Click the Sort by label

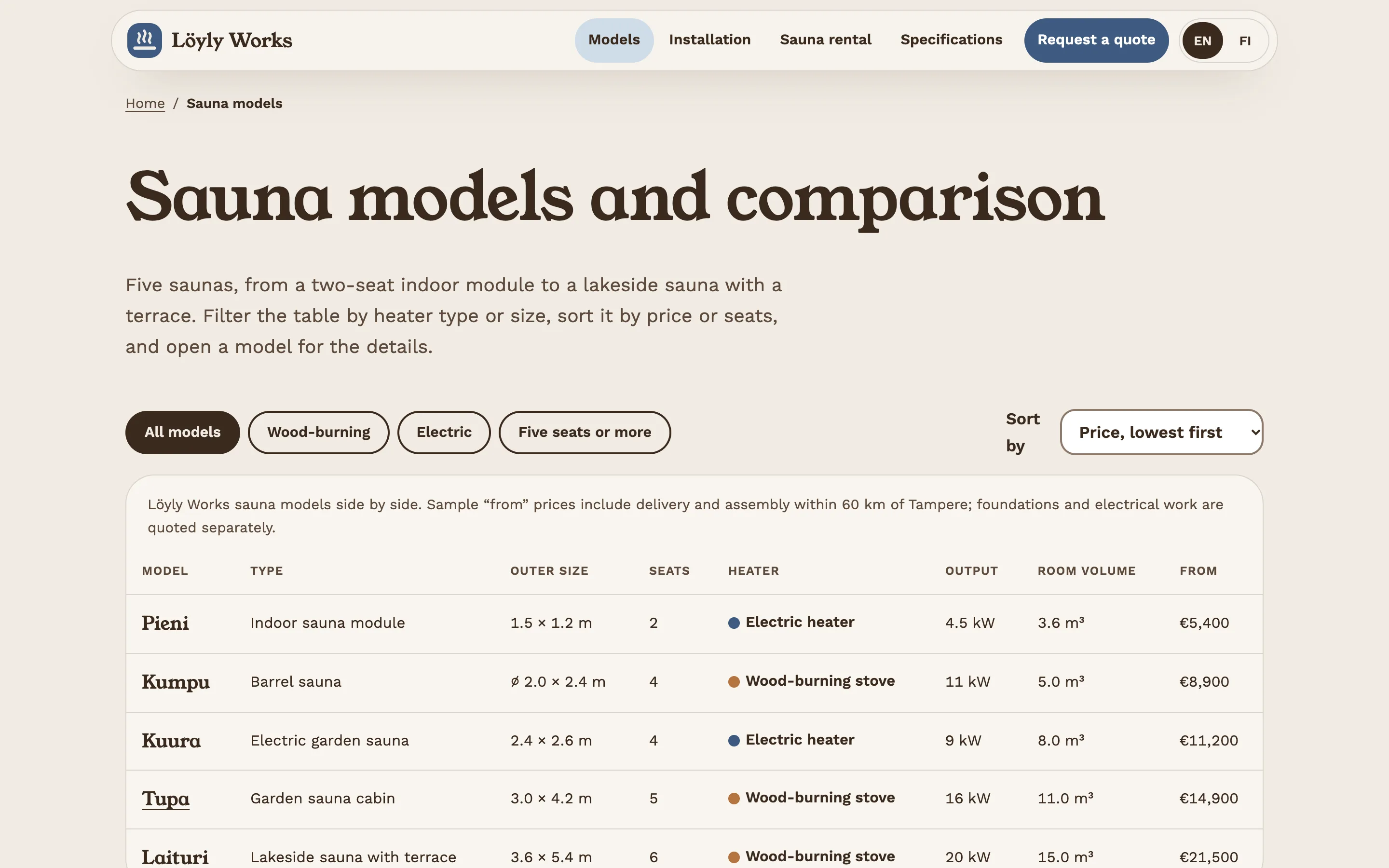point(1023,432)
